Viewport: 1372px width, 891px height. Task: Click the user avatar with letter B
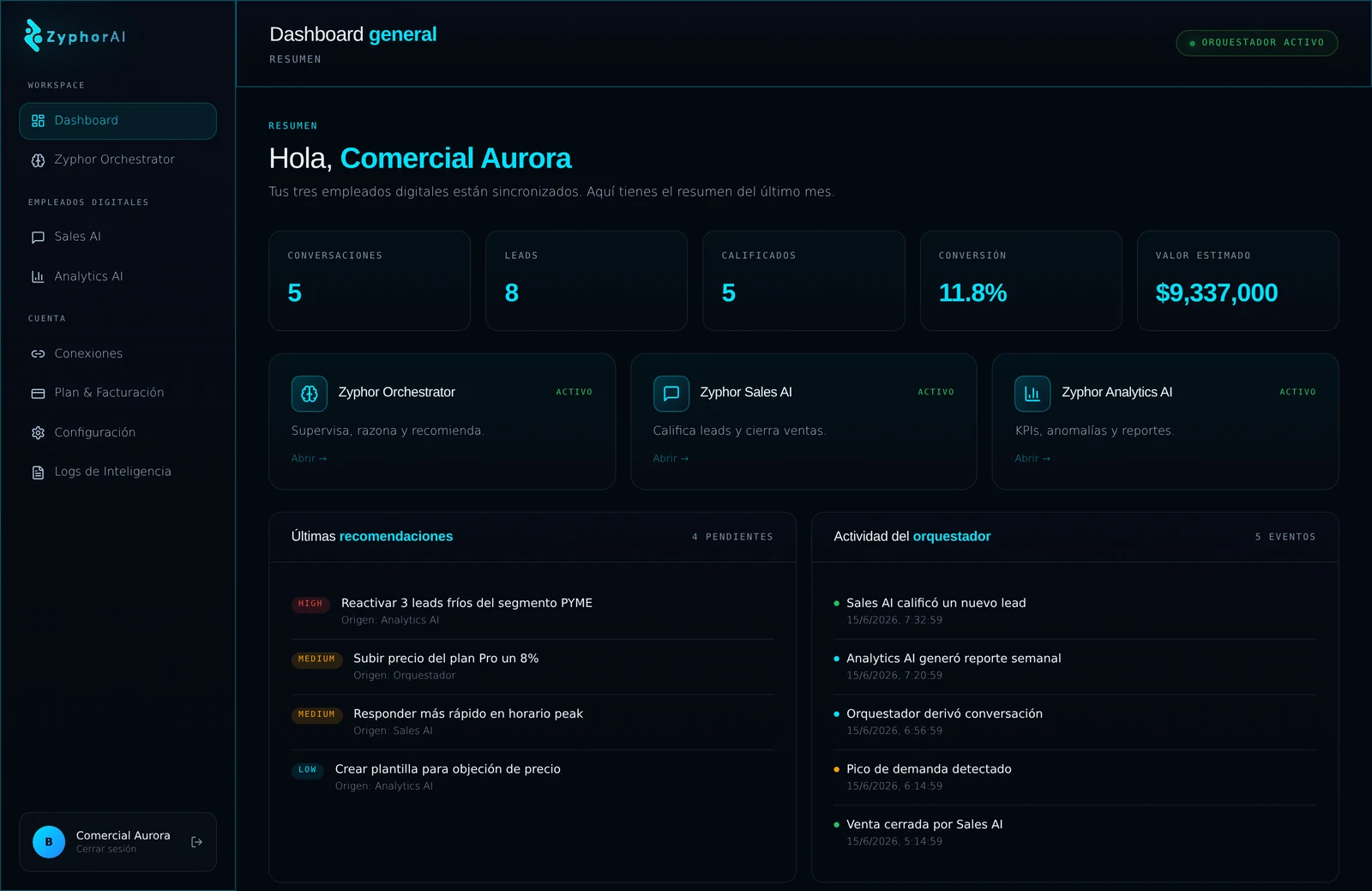click(x=49, y=842)
